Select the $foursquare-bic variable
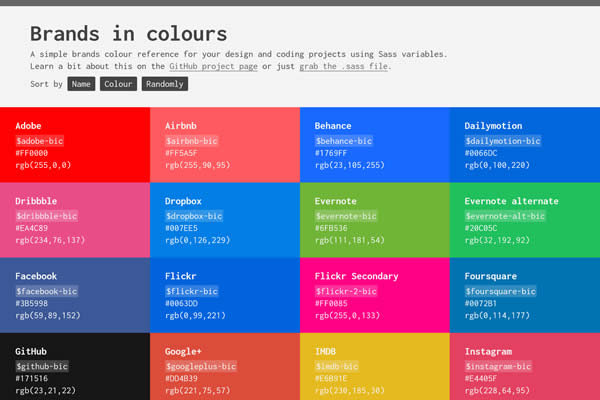Screen dimensions: 600x400 (501, 291)
